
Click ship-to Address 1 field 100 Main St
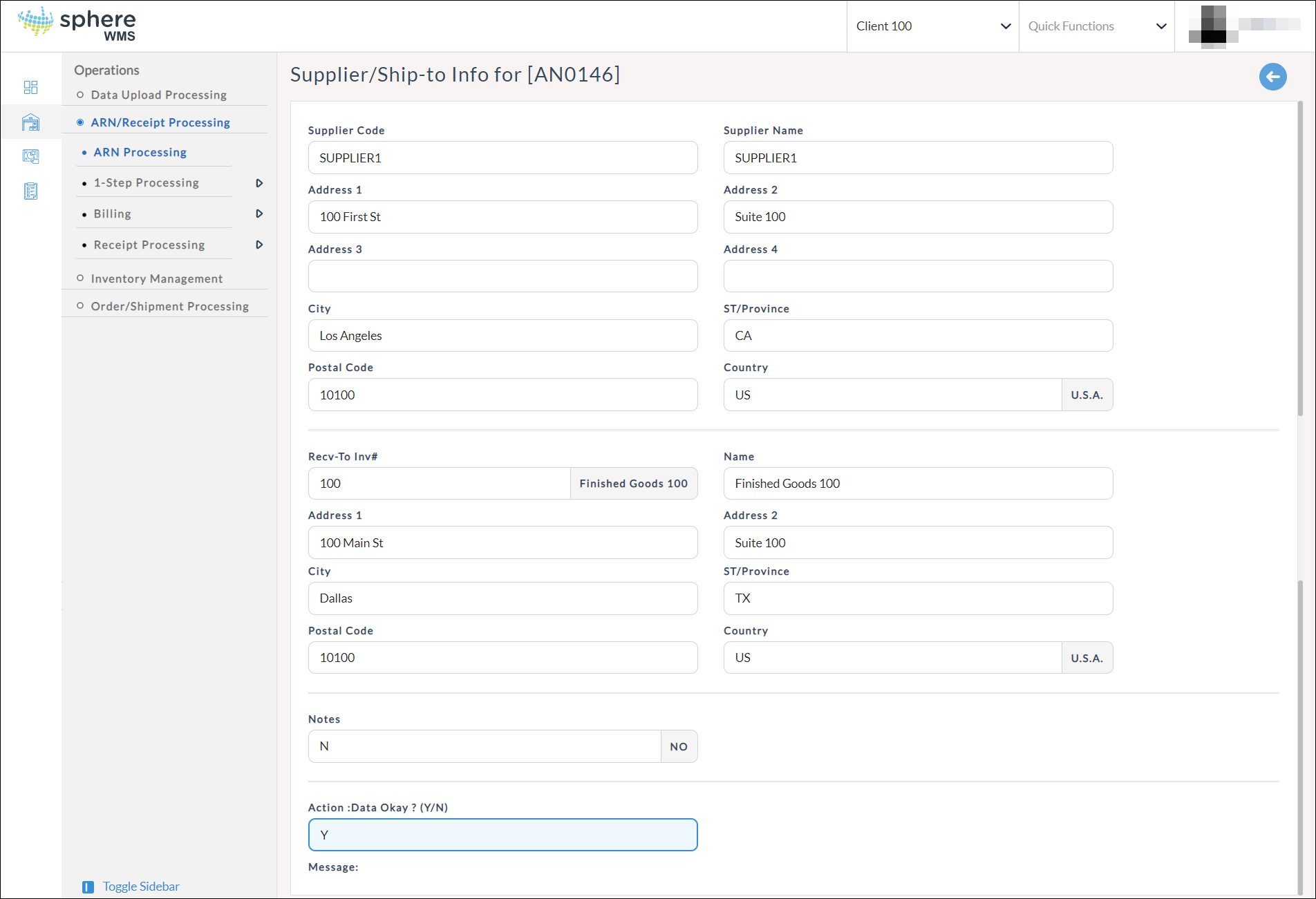pos(502,542)
